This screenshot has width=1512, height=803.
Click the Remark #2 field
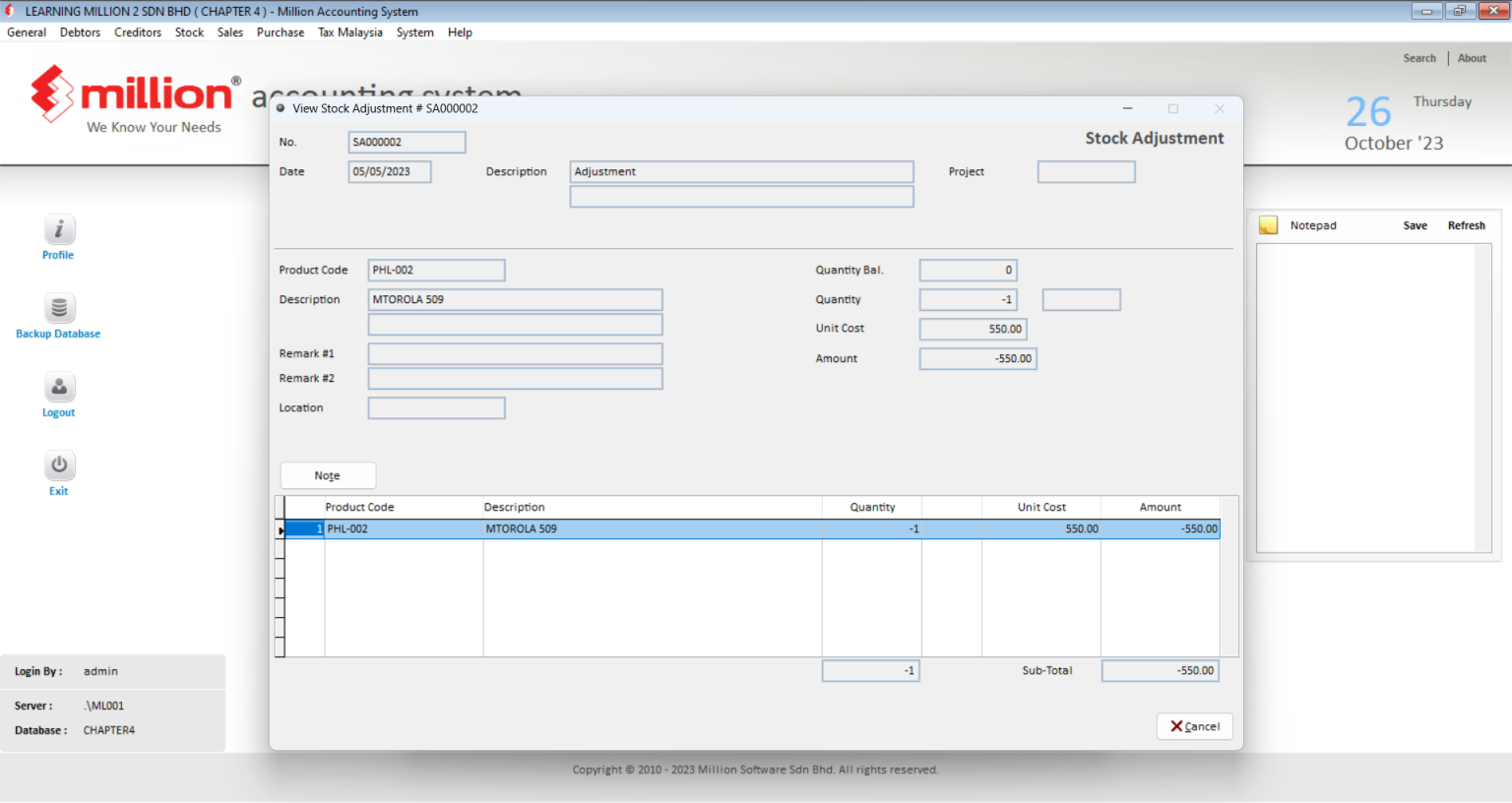tap(516, 379)
